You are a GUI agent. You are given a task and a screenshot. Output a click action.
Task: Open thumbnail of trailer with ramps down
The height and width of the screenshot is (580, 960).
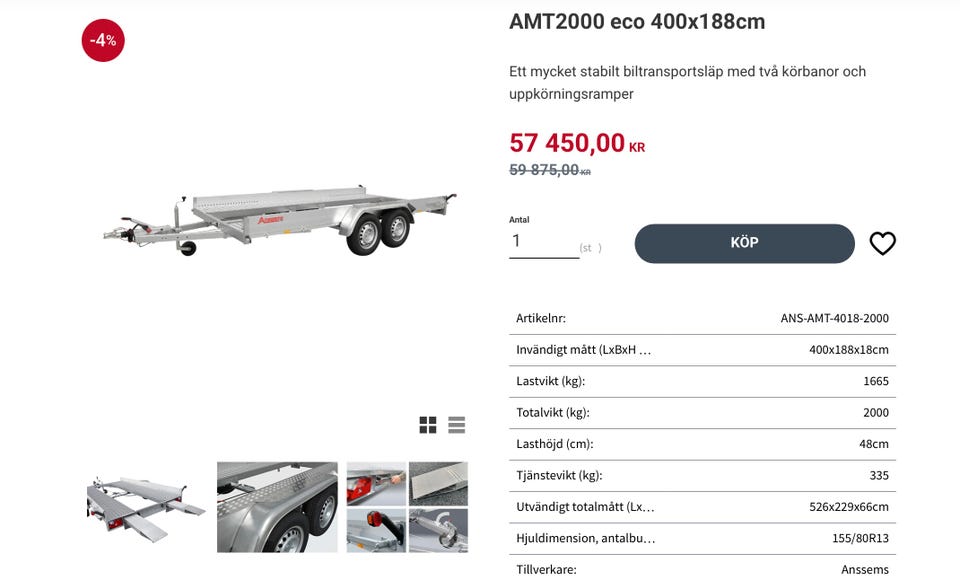146,507
